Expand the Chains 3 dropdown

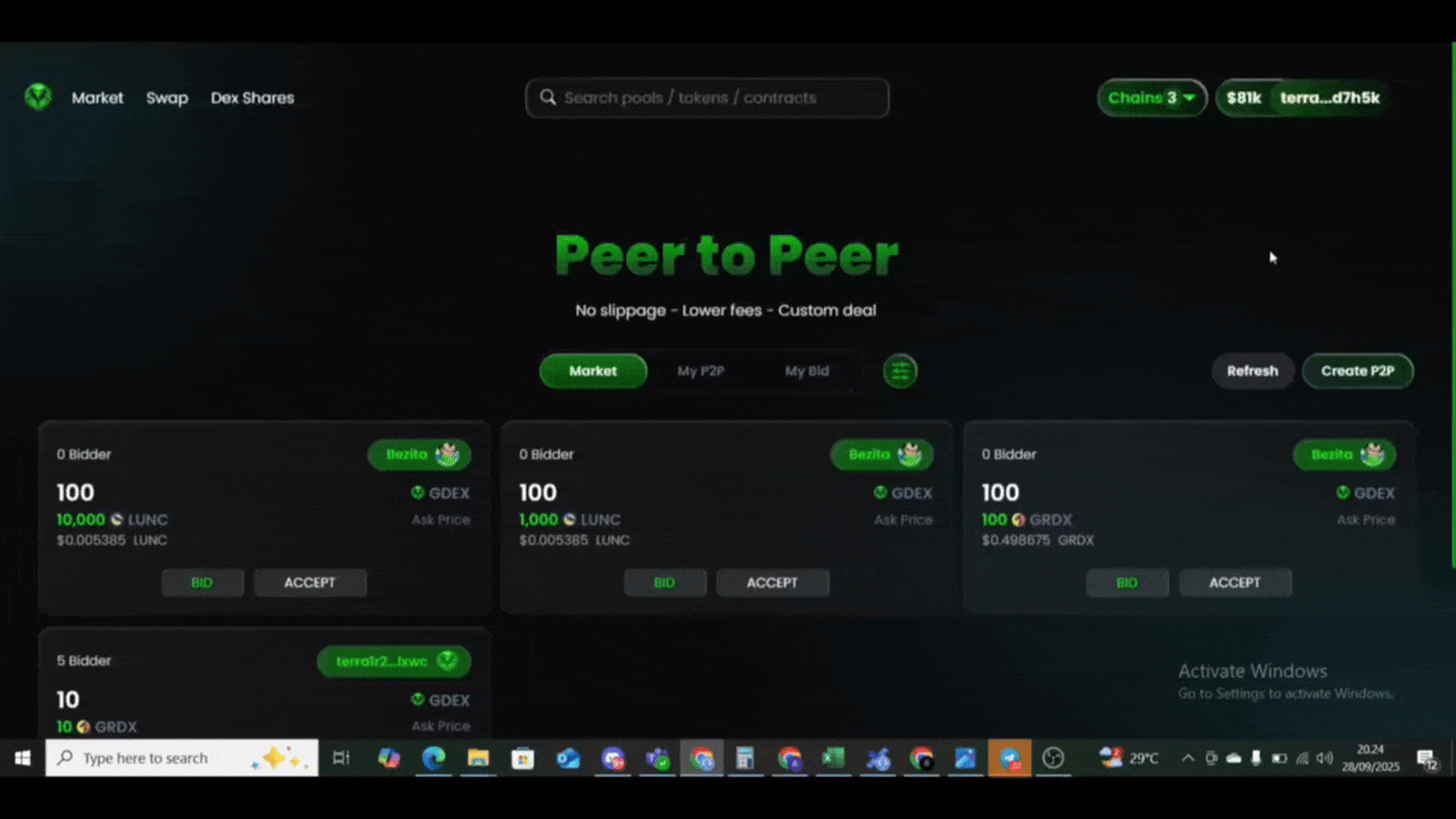pos(1151,97)
